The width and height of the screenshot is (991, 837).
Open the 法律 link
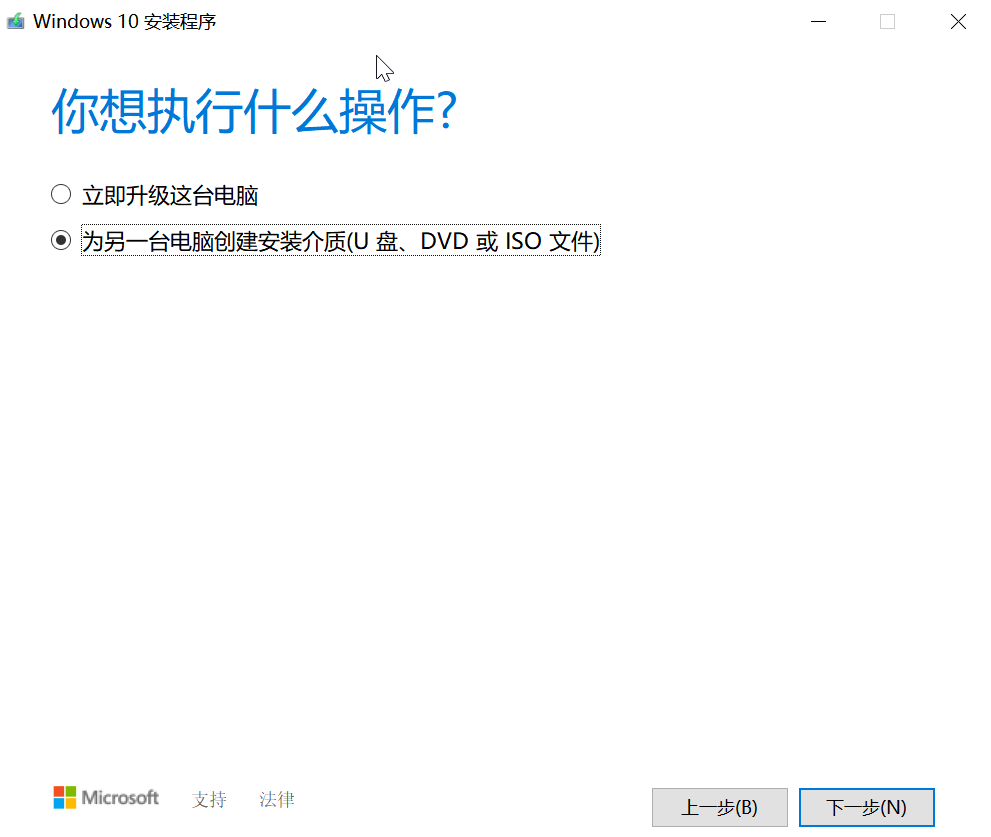277,799
